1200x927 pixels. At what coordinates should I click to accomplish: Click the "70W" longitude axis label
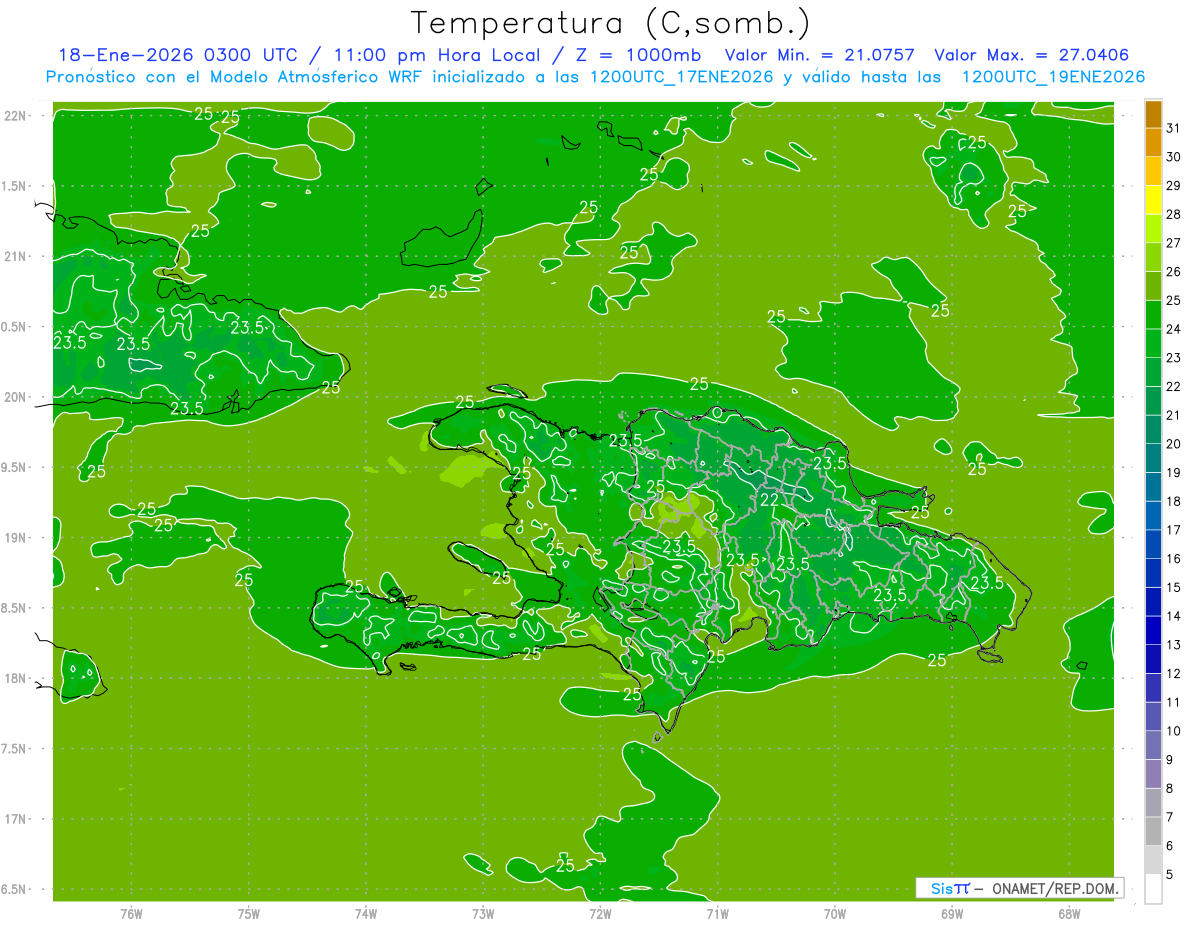835,914
